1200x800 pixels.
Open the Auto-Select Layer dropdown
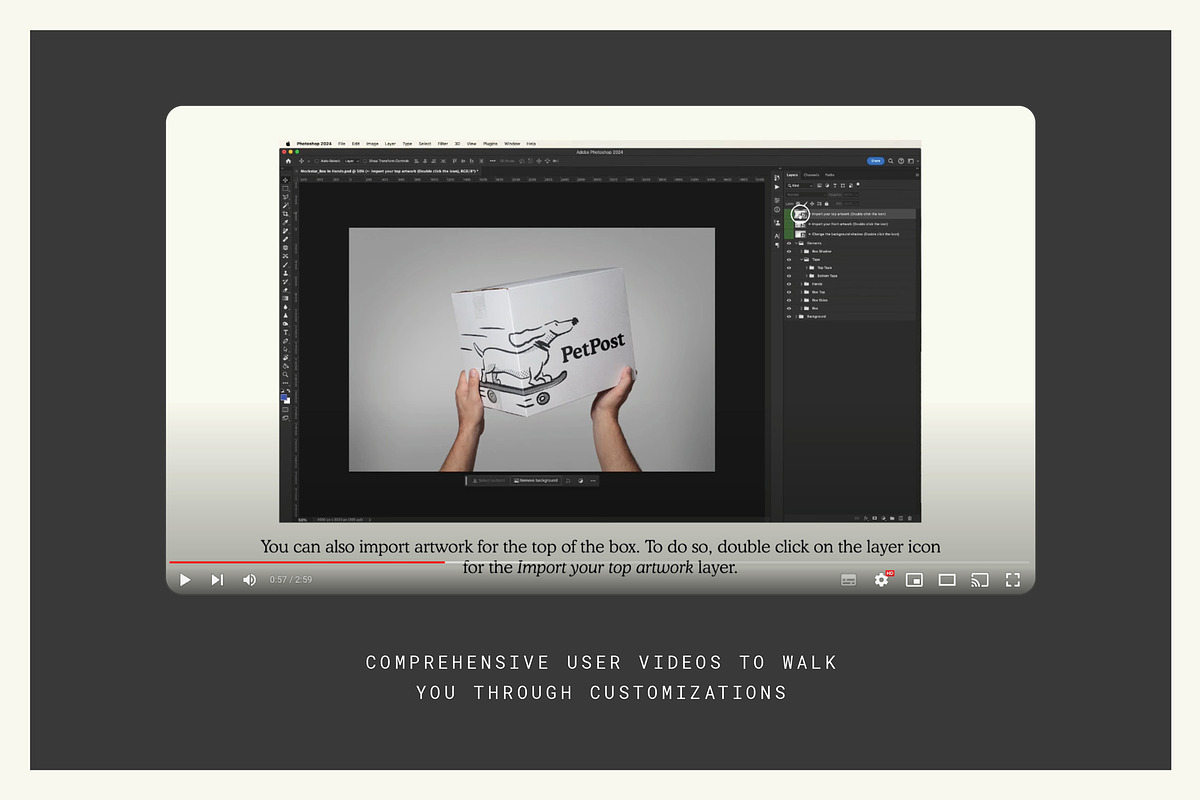pyautogui.click(x=352, y=161)
